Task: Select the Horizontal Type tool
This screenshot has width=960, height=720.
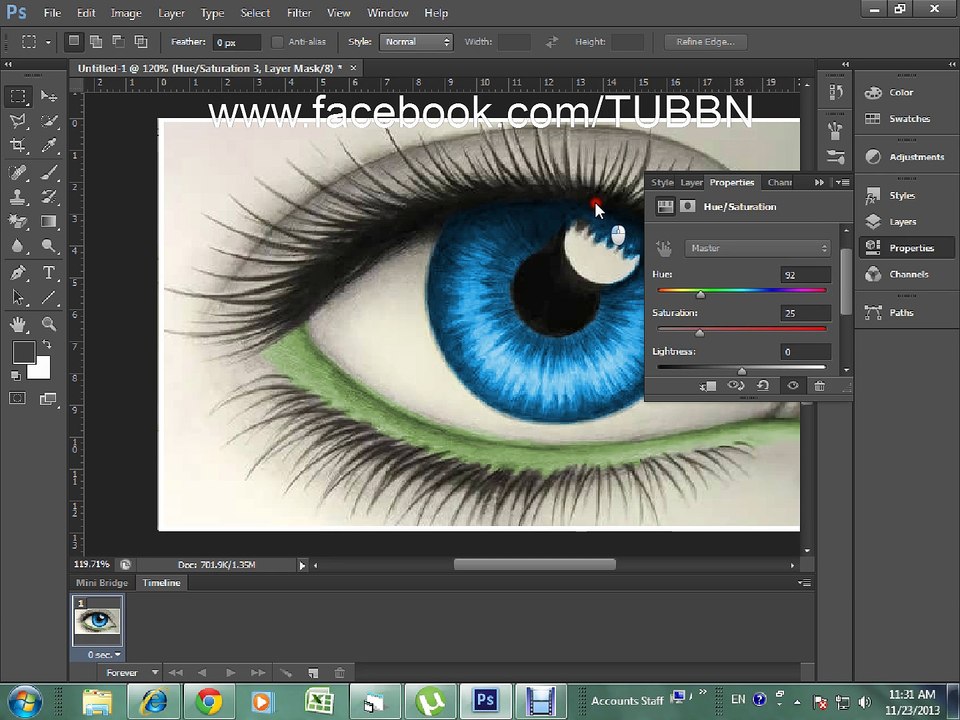Action: 49,272
